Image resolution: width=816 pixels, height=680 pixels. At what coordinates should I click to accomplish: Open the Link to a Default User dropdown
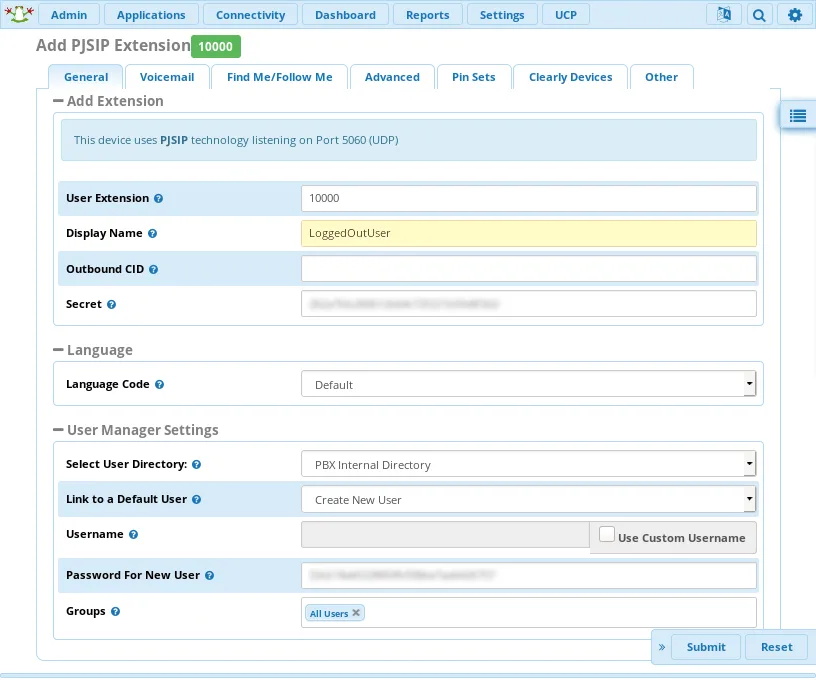coord(528,499)
